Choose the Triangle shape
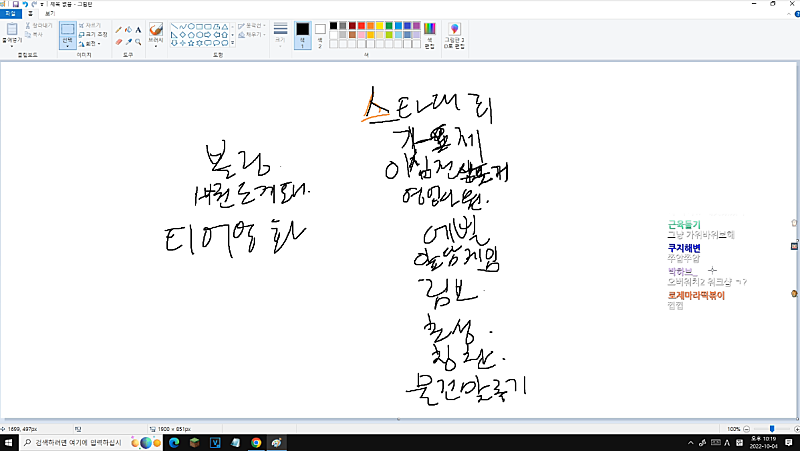The width and height of the screenshot is (800, 451). tap(224, 26)
